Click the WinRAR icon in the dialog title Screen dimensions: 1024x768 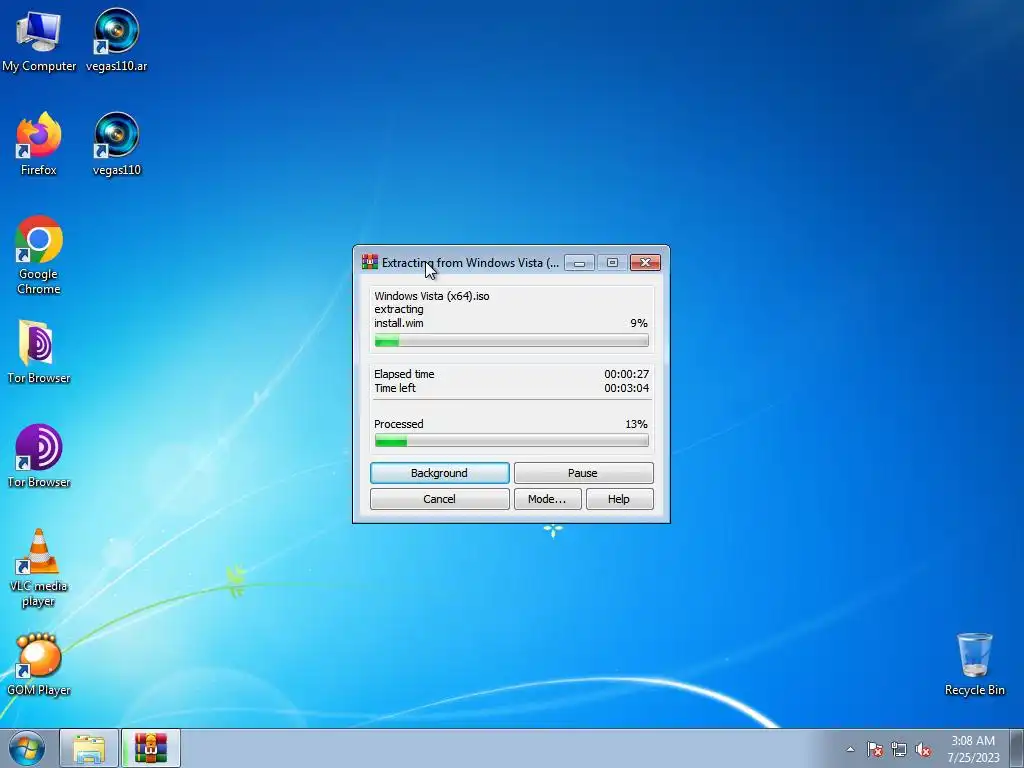pos(370,262)
